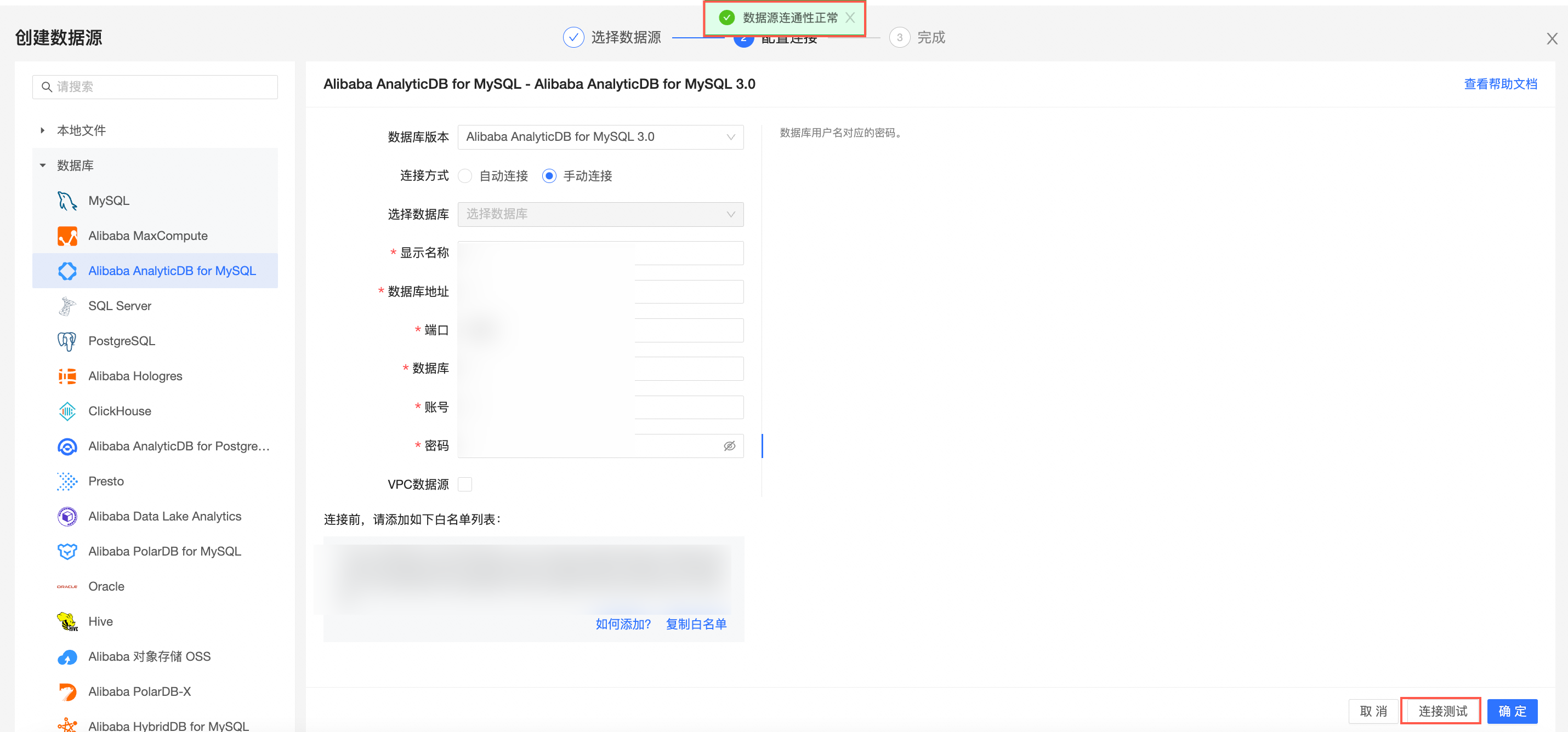Select the MySQL data source icon
This screenshot has width=1568, height=732.
(x=67, y=200)
